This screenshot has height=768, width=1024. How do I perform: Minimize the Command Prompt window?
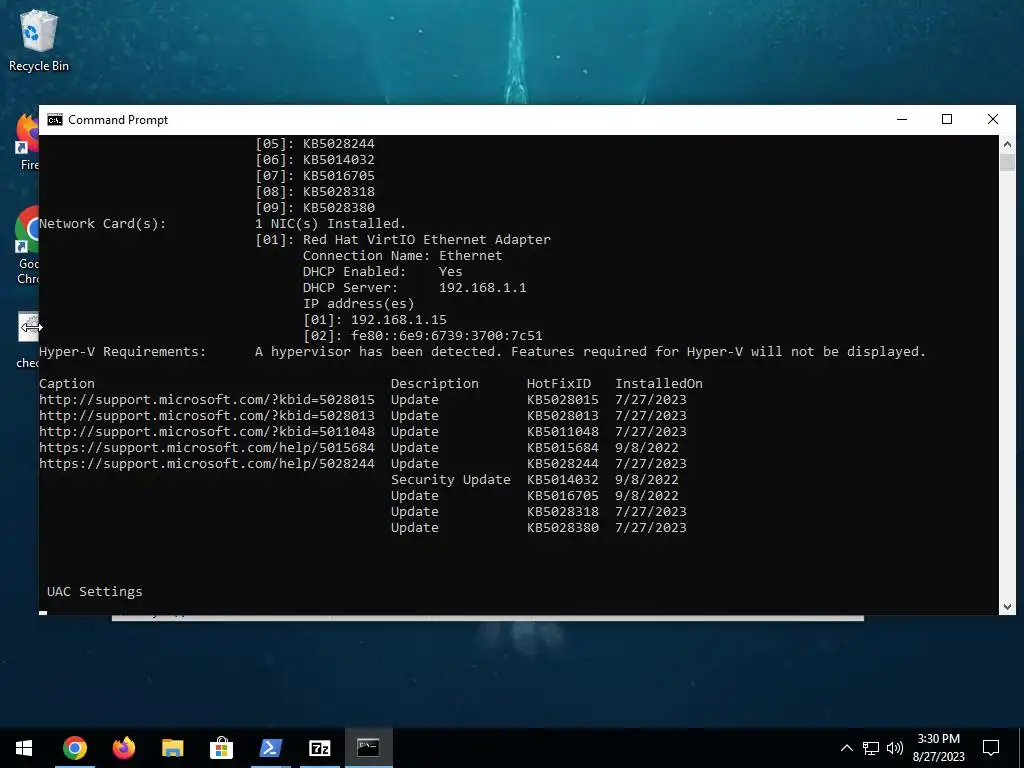[902, 120]
